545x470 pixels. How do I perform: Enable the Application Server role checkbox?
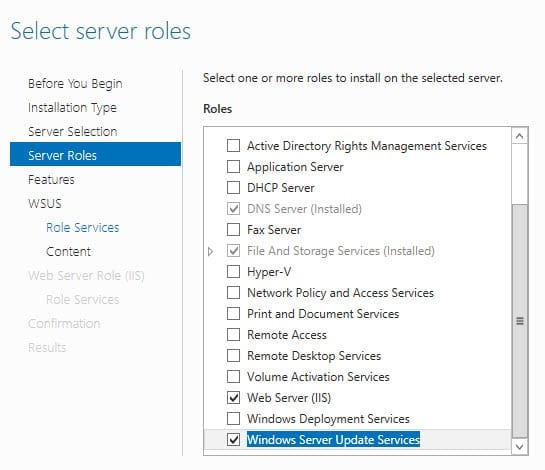[x=233, y=167]
